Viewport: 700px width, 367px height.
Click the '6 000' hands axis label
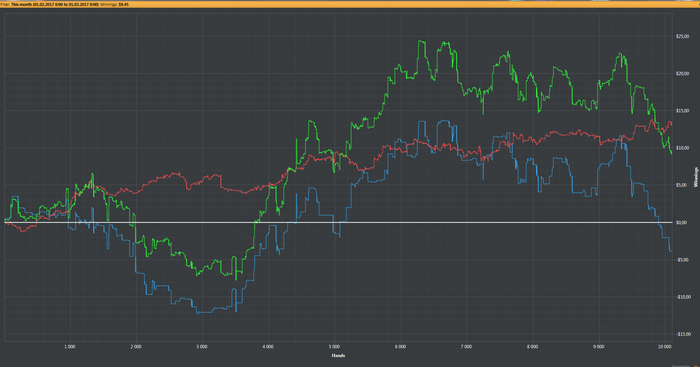(x=400, y=346)
